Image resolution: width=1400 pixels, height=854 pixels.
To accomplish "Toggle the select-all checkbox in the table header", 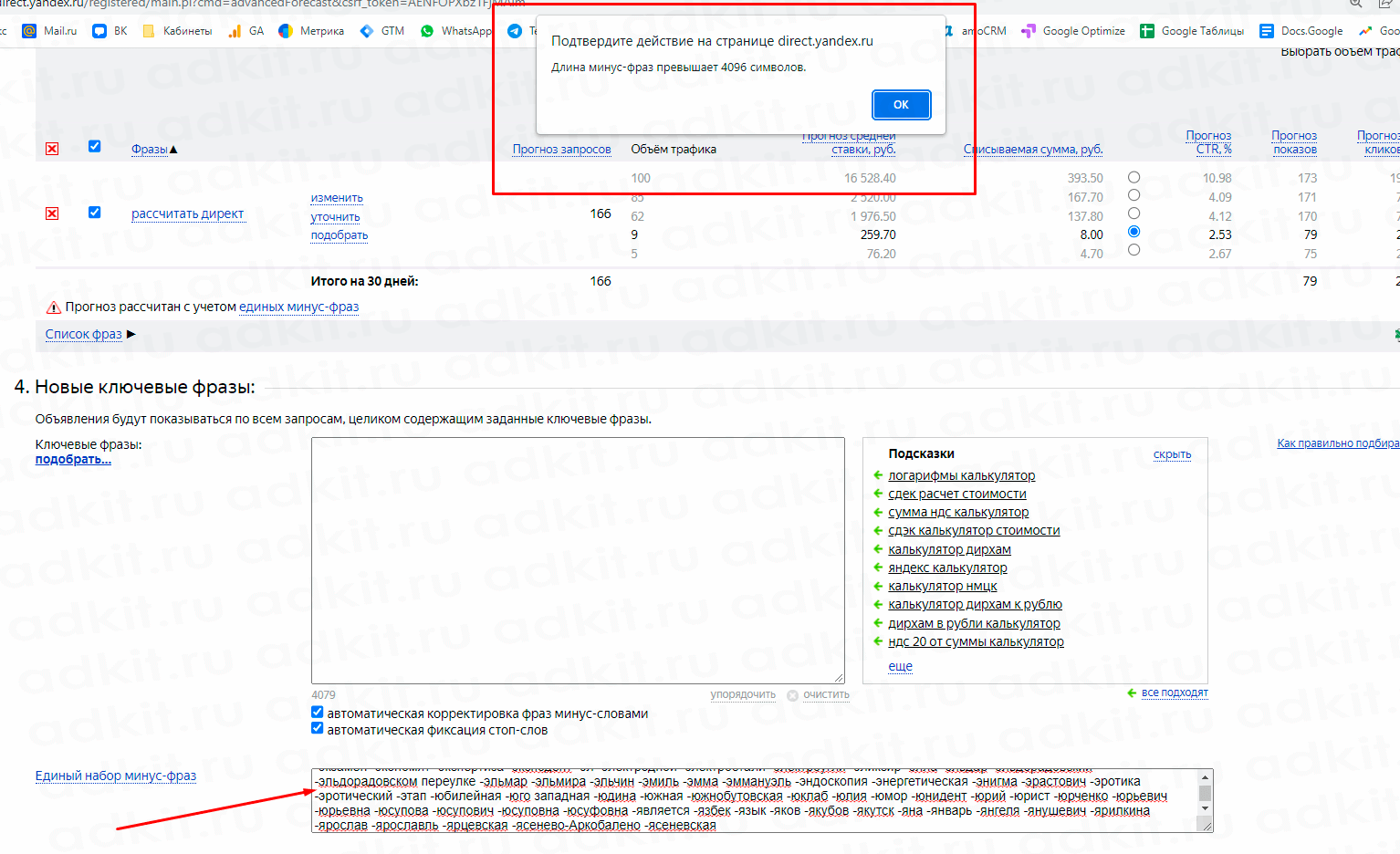I will [94, 146].
